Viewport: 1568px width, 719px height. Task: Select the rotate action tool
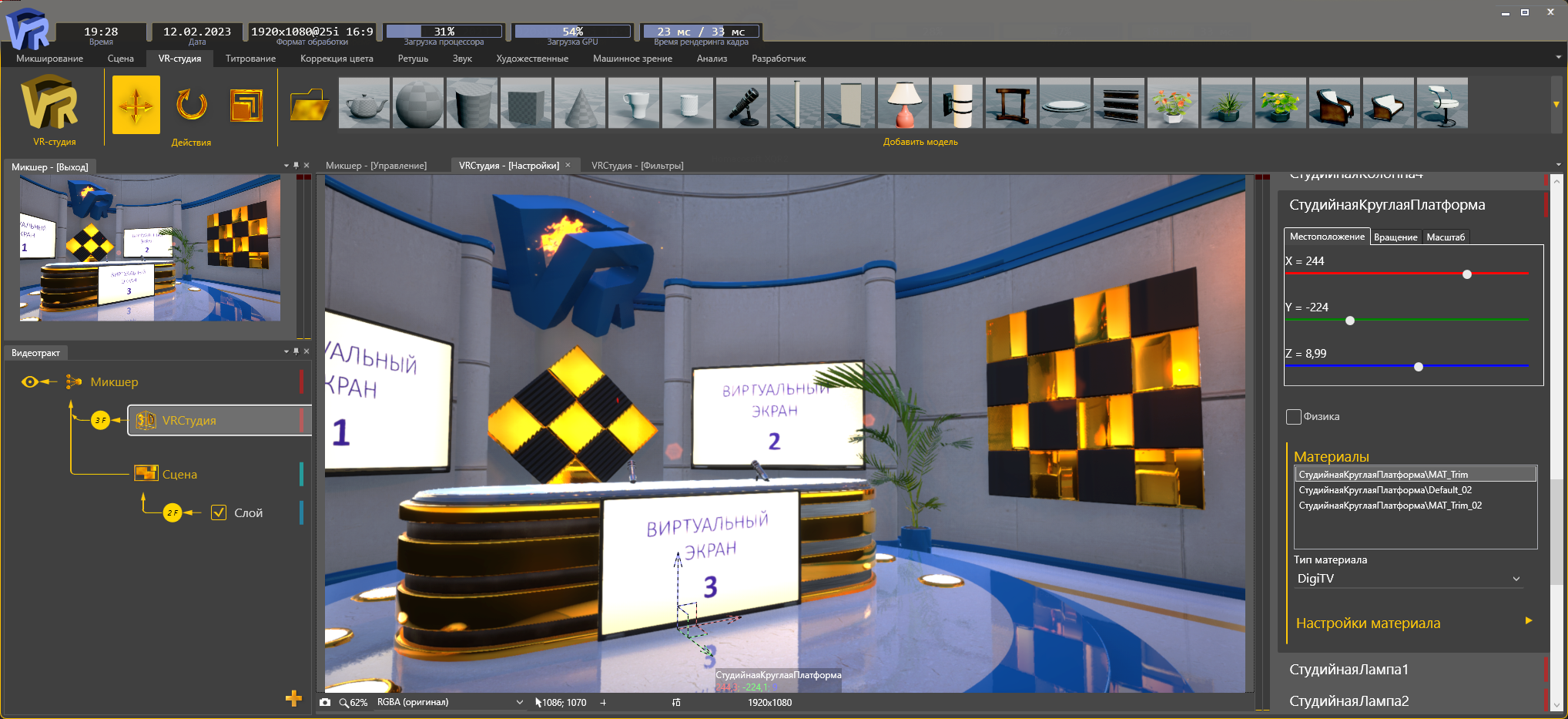191,105
